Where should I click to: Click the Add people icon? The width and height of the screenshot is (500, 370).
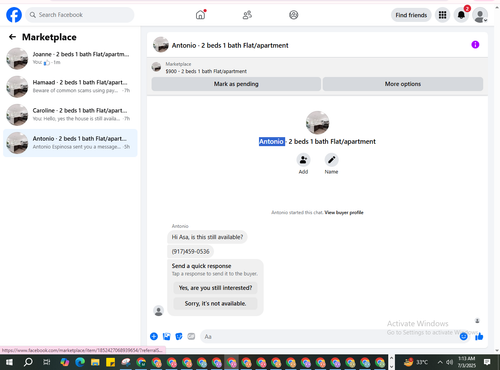point(303,160)
